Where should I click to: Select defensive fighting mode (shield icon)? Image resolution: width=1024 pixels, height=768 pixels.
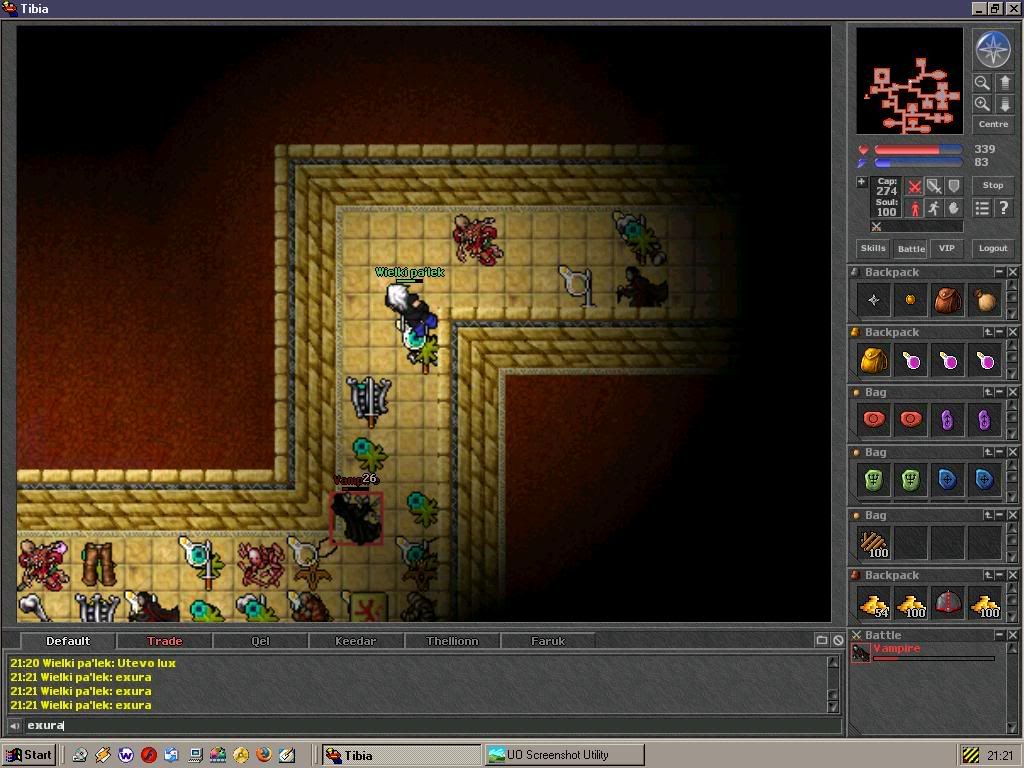point(953,187)
